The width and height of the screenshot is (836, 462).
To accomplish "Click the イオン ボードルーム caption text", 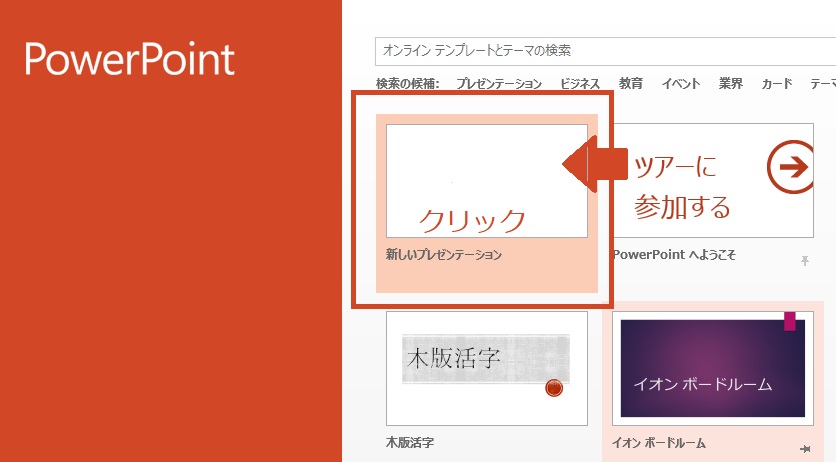I will (x=659, y=443).
